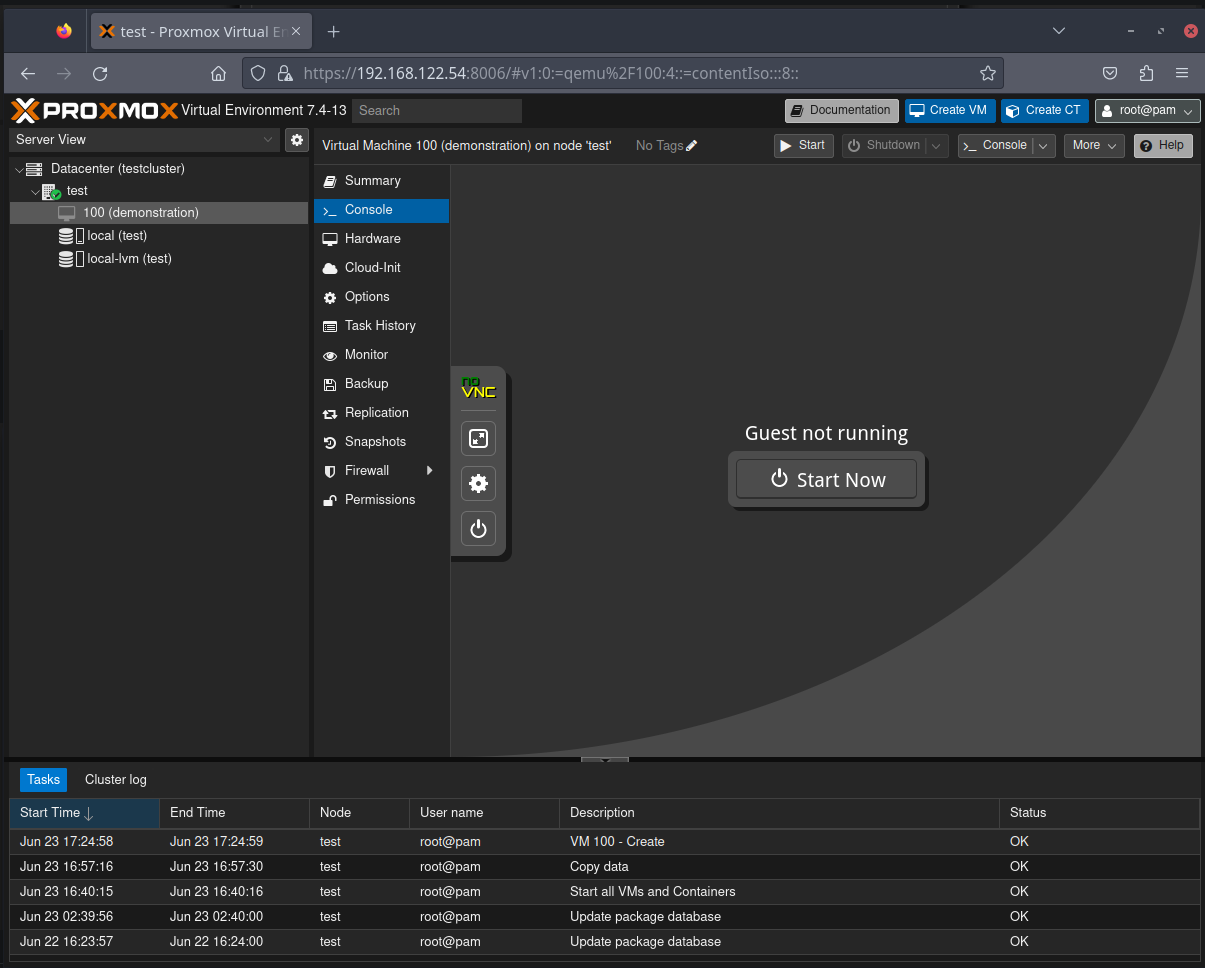The height and width of the screenshot is (968, 1205).
Task: Open Backup section
Action: pyautogui.click(x=381, y=384)
